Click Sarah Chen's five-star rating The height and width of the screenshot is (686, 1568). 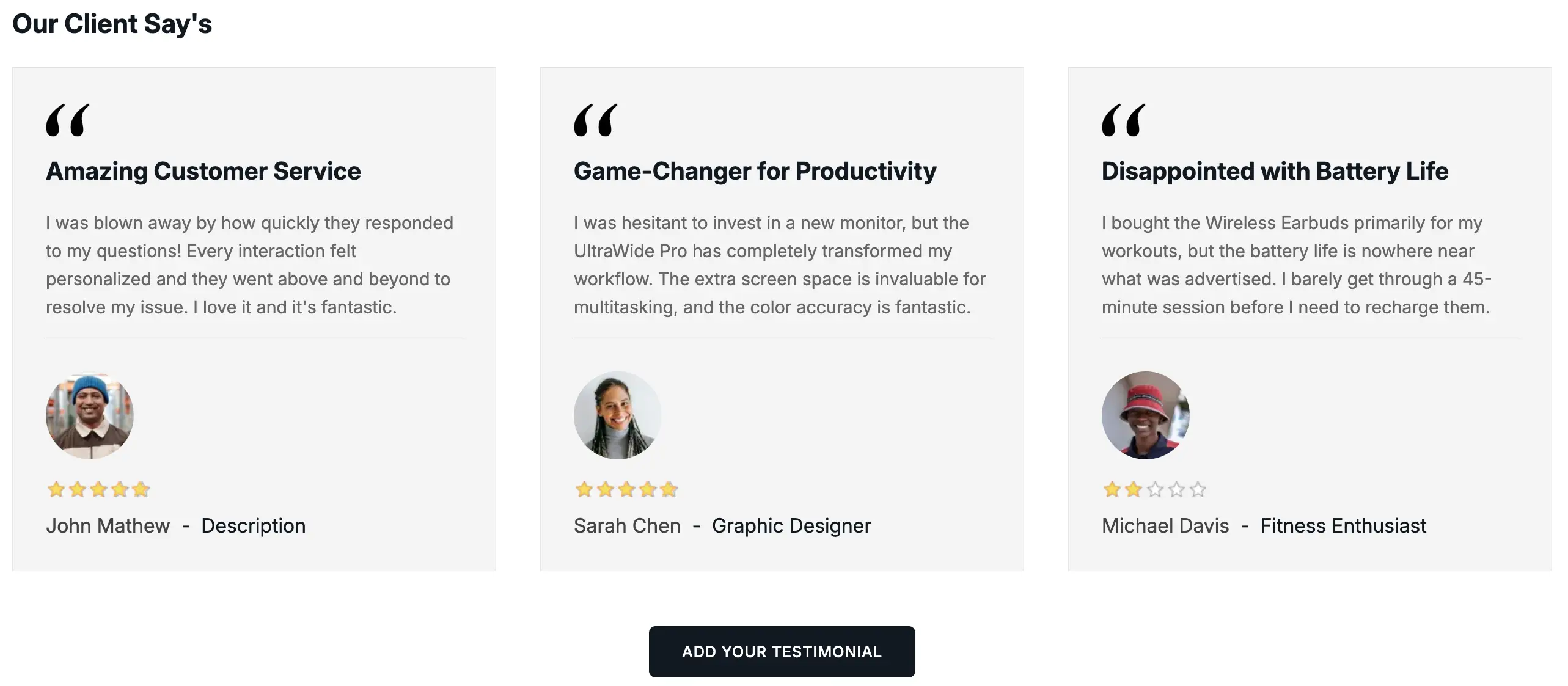pos(626,489)
